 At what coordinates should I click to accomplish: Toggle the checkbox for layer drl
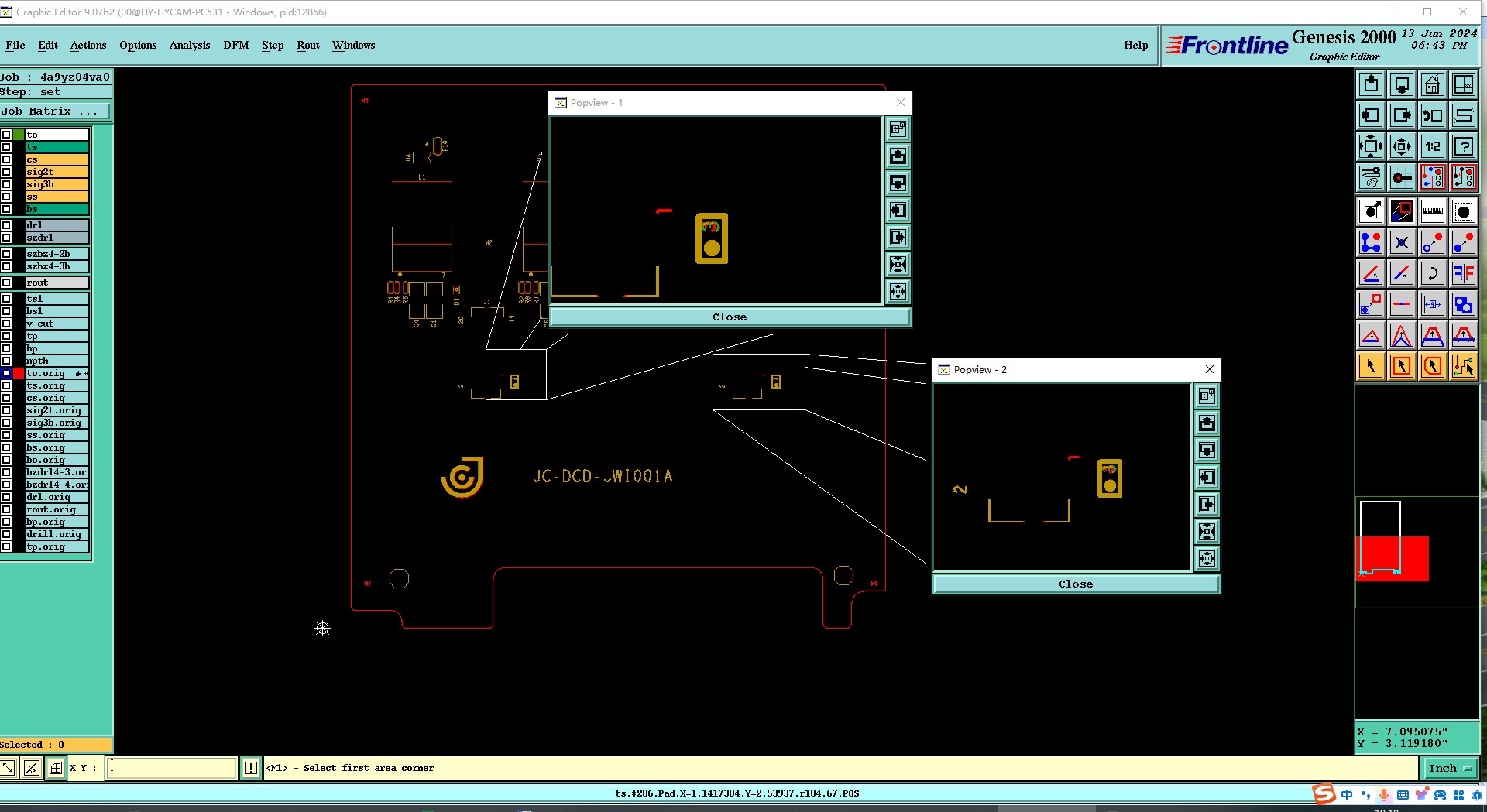(x=6, y=225)
